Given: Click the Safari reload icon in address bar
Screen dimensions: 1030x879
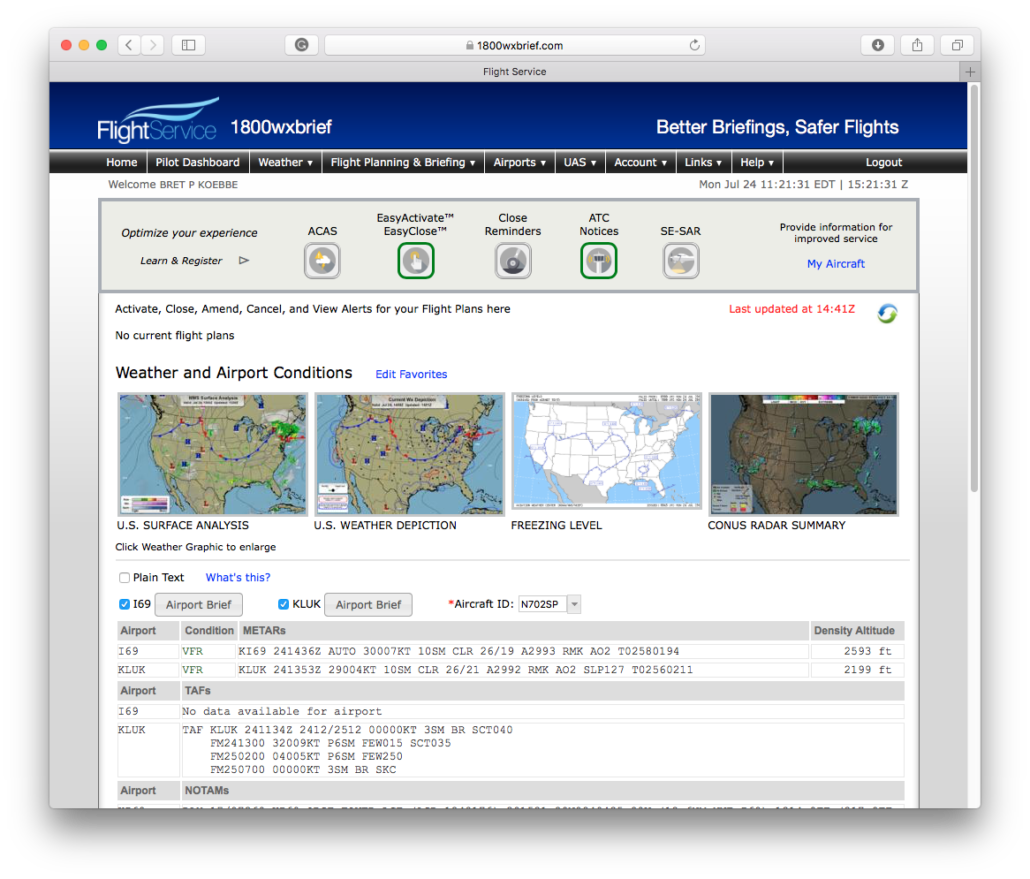Looking at the screenshot, I should pyautogui.click(x=694, y=44).
